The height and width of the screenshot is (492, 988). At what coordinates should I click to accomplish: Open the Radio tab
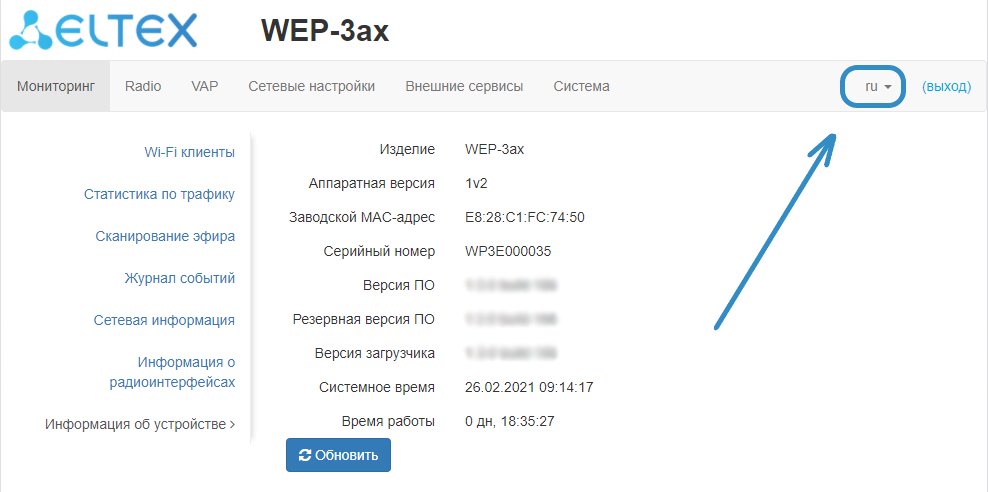(x=143, y=86)
